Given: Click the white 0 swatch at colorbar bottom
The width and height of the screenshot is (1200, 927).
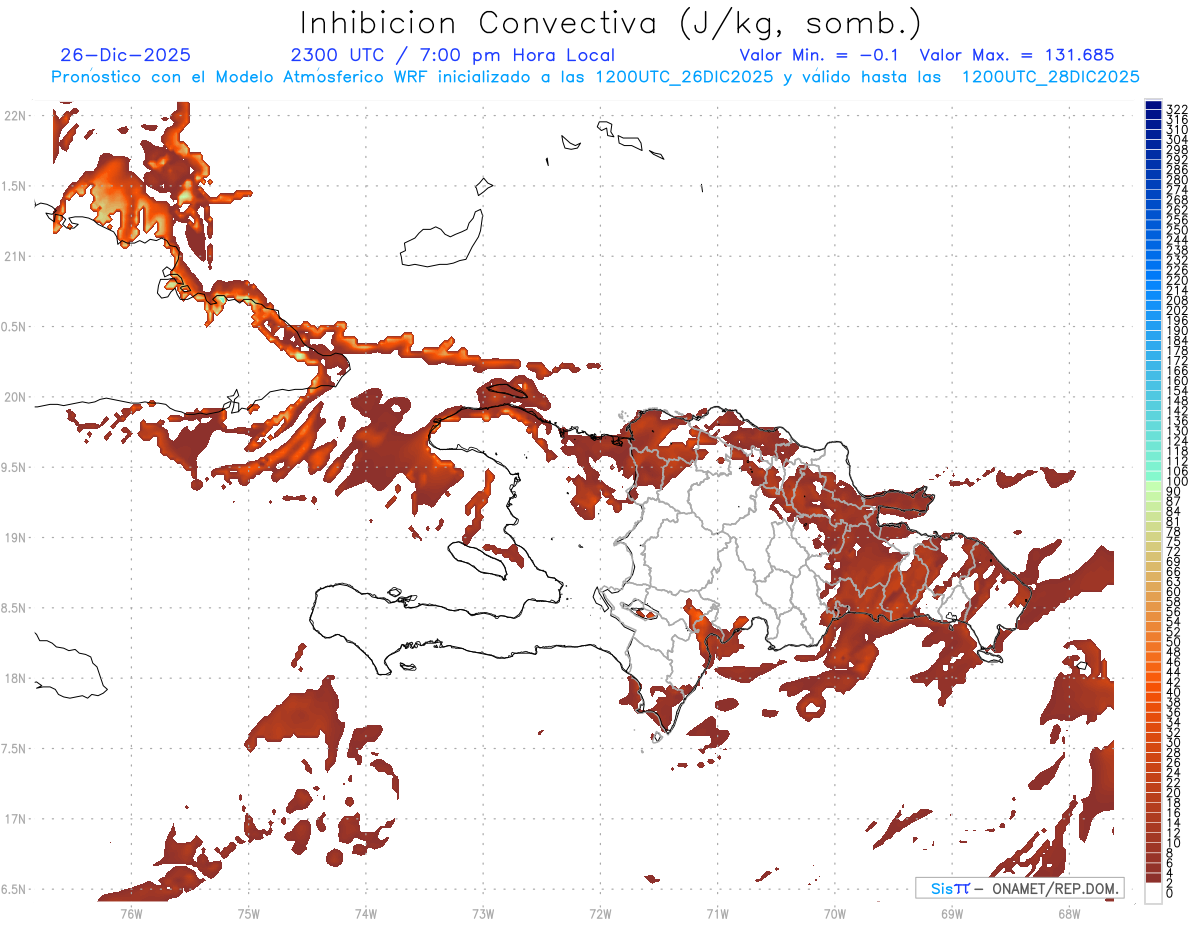Looking at the screenshot, I should click(1153, 892).
